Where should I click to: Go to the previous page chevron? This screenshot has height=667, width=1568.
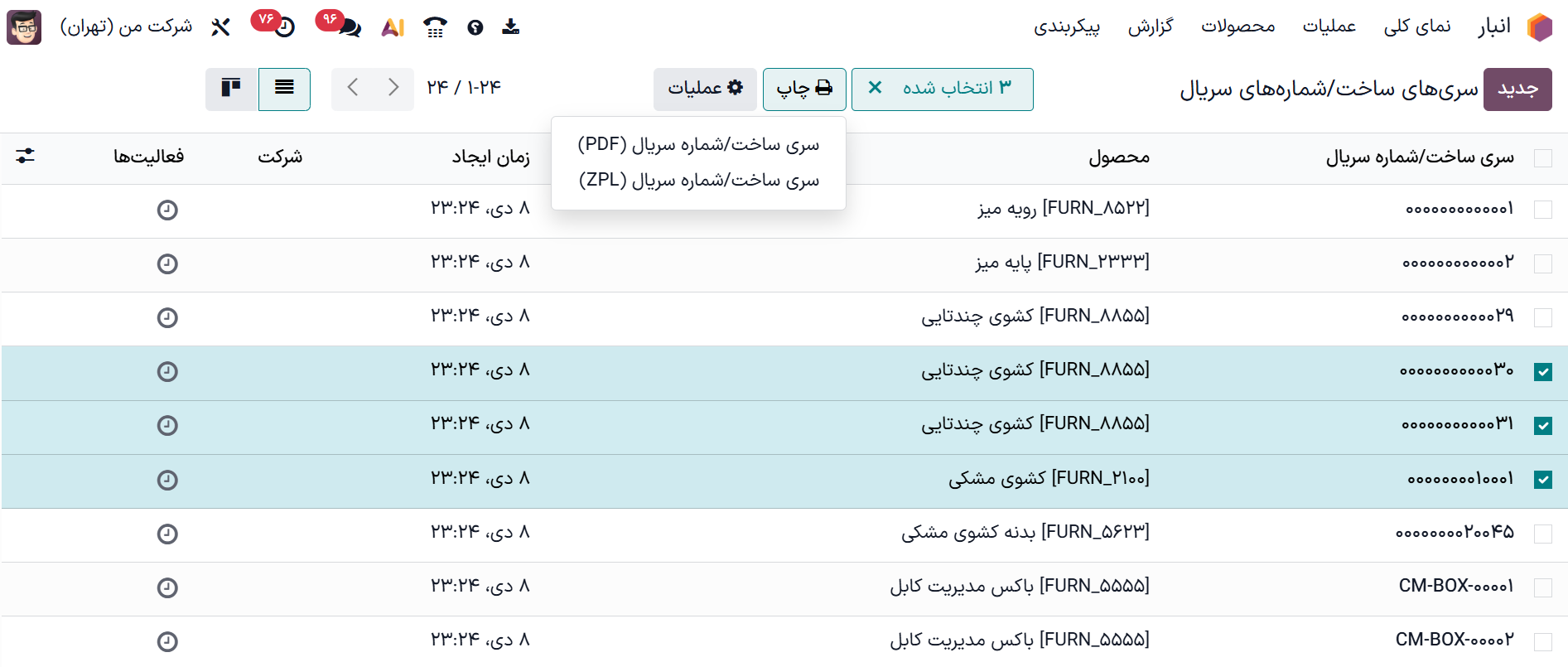pyautogui.click(x=352, y=88)
